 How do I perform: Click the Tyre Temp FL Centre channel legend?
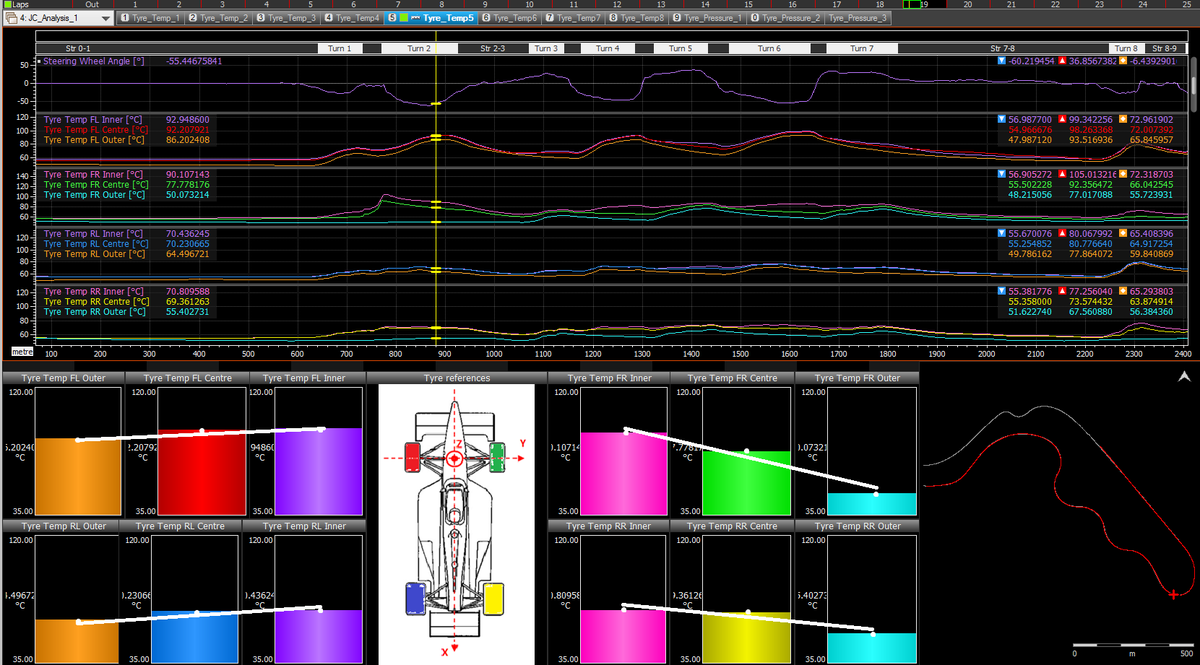(96, 129)
